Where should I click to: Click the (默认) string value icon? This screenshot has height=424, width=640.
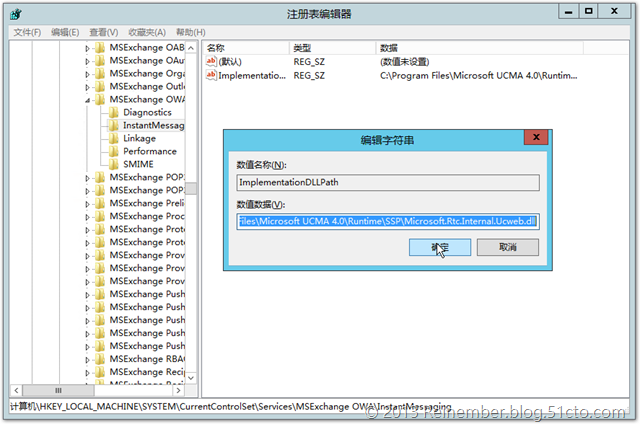pos(211,61)
